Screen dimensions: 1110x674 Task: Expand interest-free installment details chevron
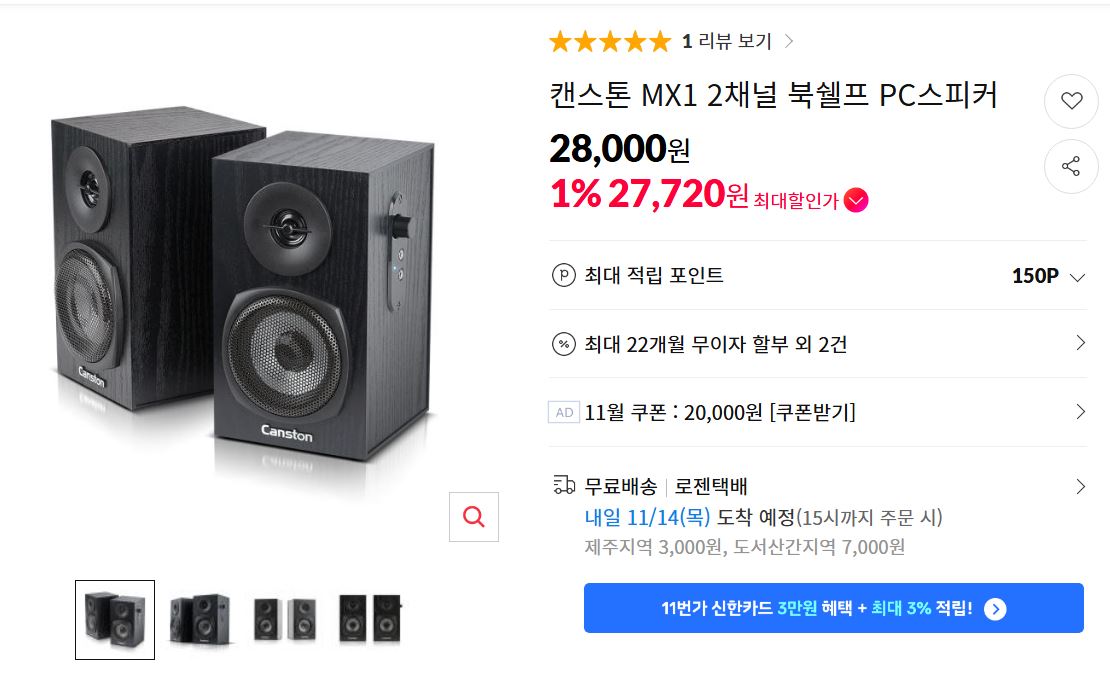1080,343
